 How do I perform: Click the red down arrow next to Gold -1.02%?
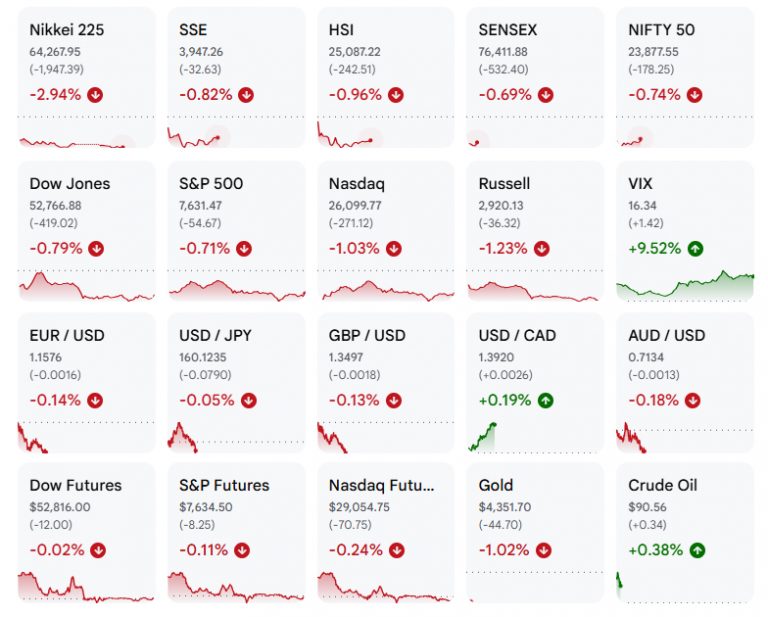pyautogui.click(x=543, y=550)
